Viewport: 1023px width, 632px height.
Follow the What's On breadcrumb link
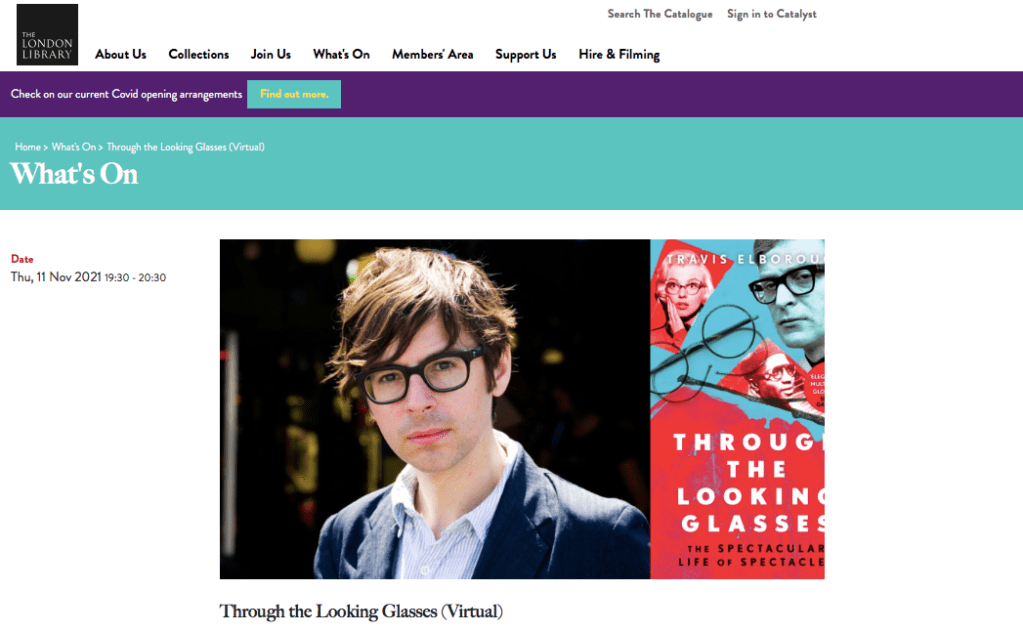point(74,147)
